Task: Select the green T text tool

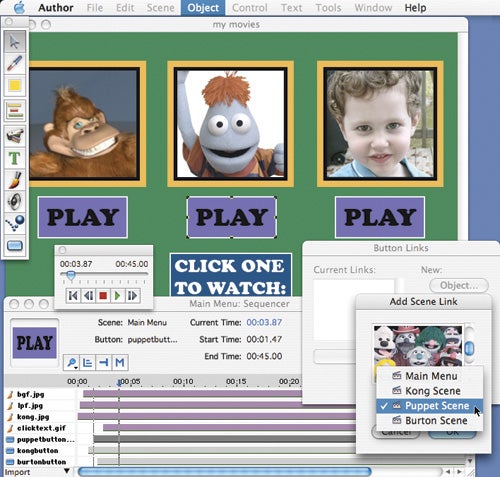Action: tap(15, 158)
